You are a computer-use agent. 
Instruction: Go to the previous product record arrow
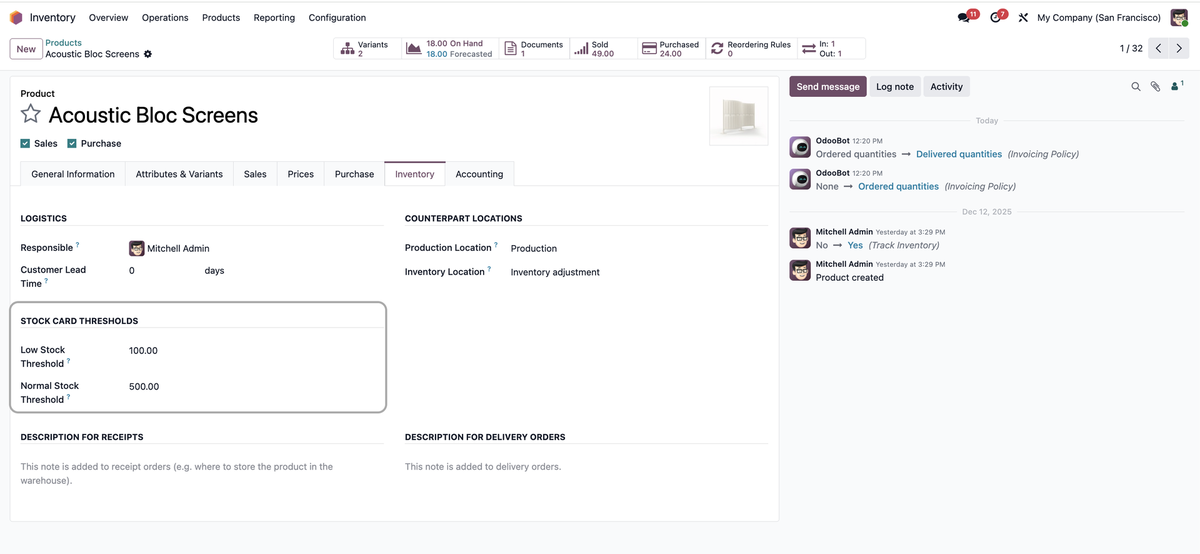coord(1158,48)
